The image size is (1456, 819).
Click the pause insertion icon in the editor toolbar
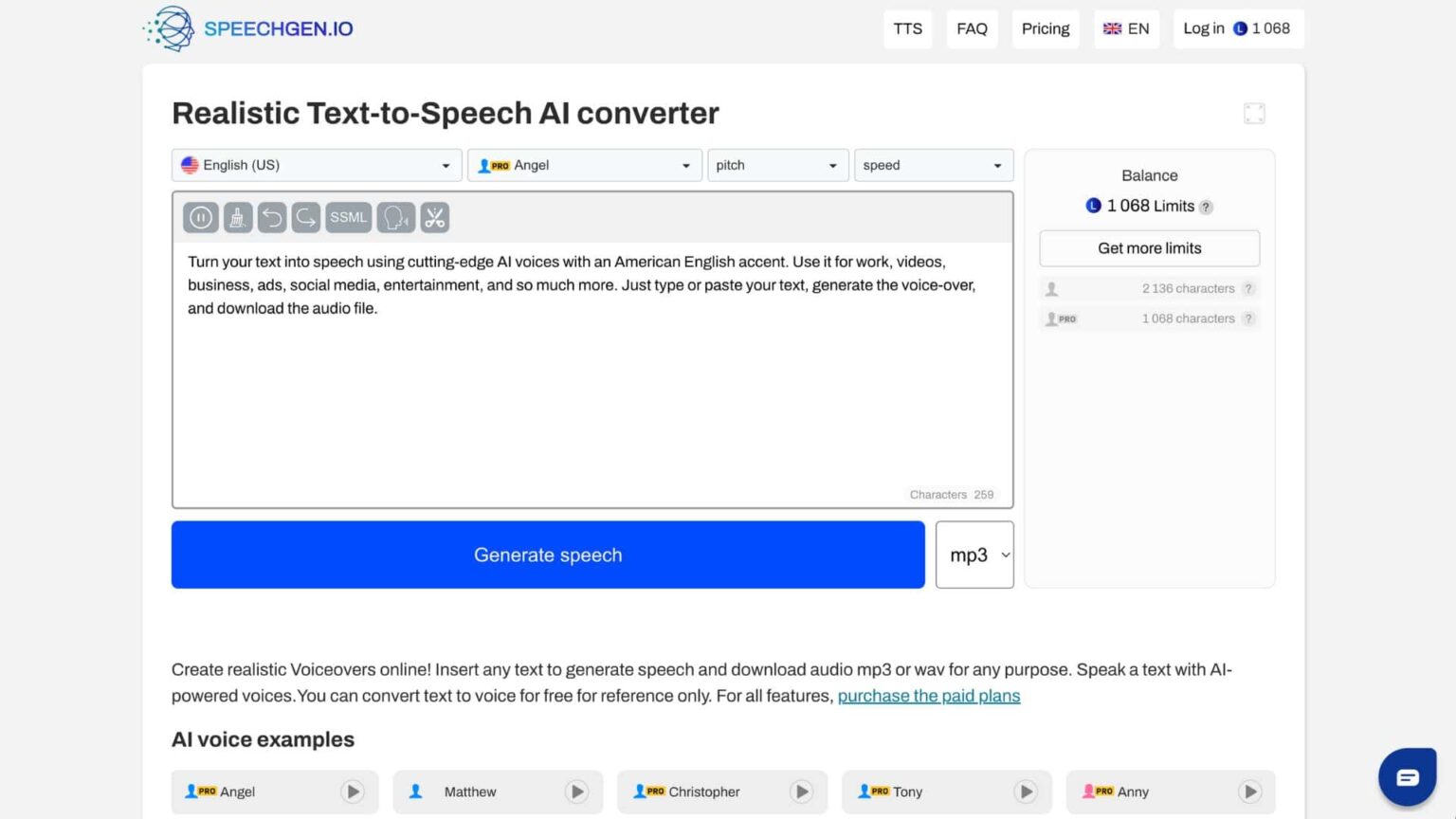coord(200,217)
